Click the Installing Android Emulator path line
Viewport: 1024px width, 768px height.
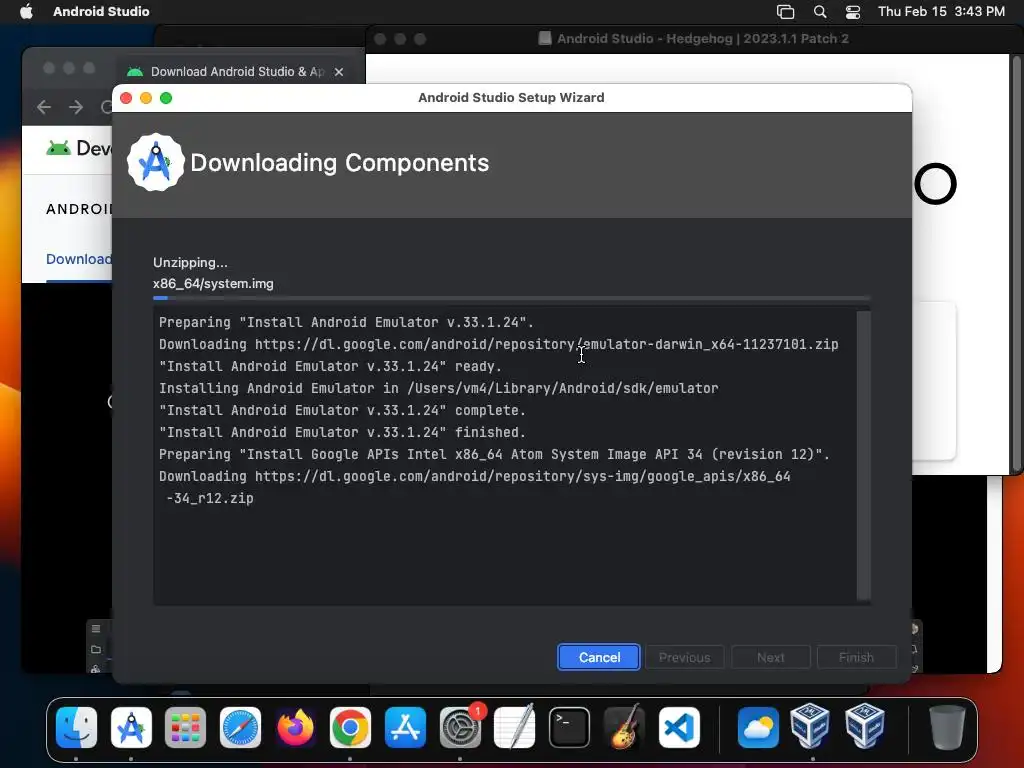[438, 388]
